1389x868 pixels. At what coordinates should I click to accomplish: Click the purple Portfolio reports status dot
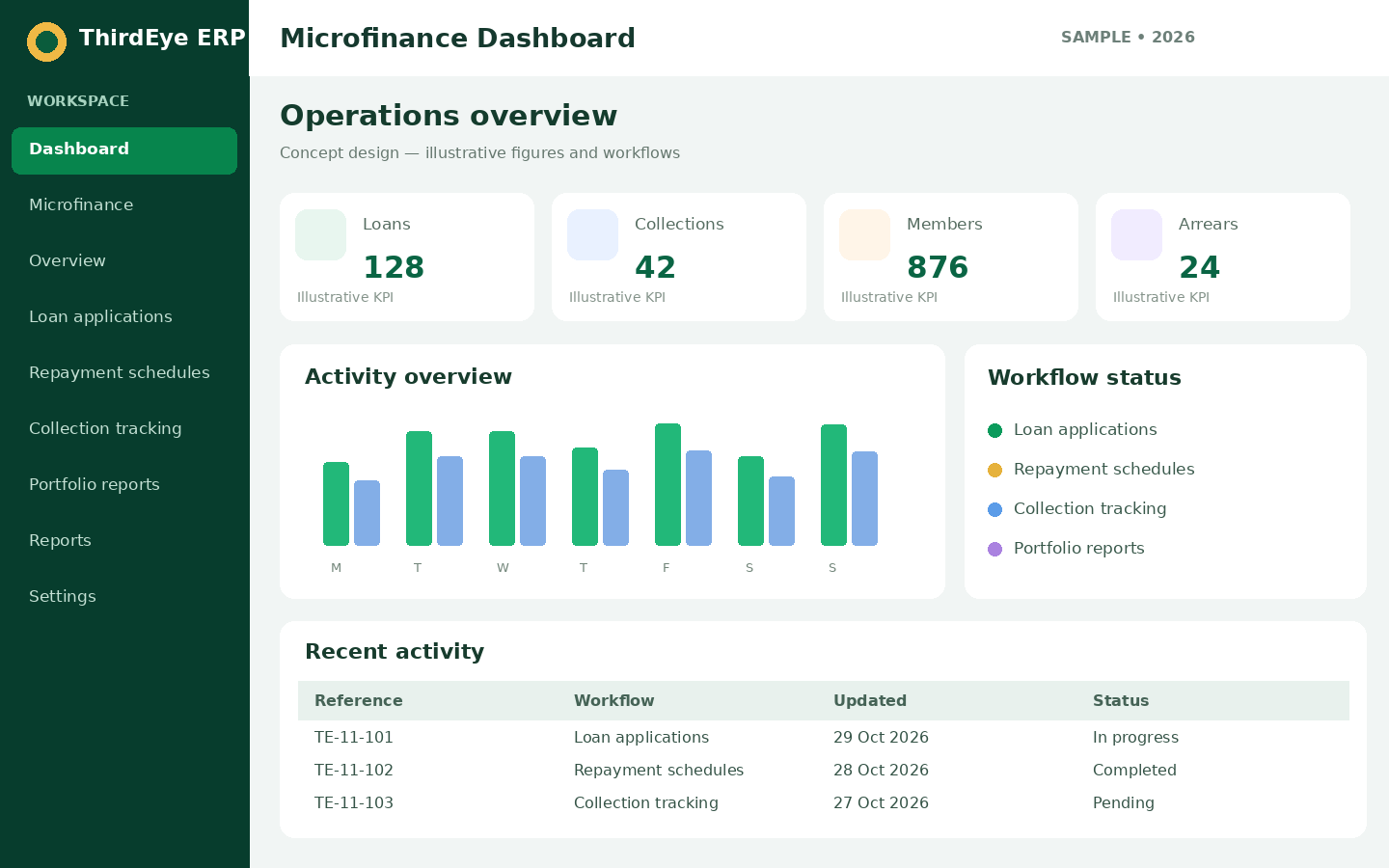pos(994,549)
